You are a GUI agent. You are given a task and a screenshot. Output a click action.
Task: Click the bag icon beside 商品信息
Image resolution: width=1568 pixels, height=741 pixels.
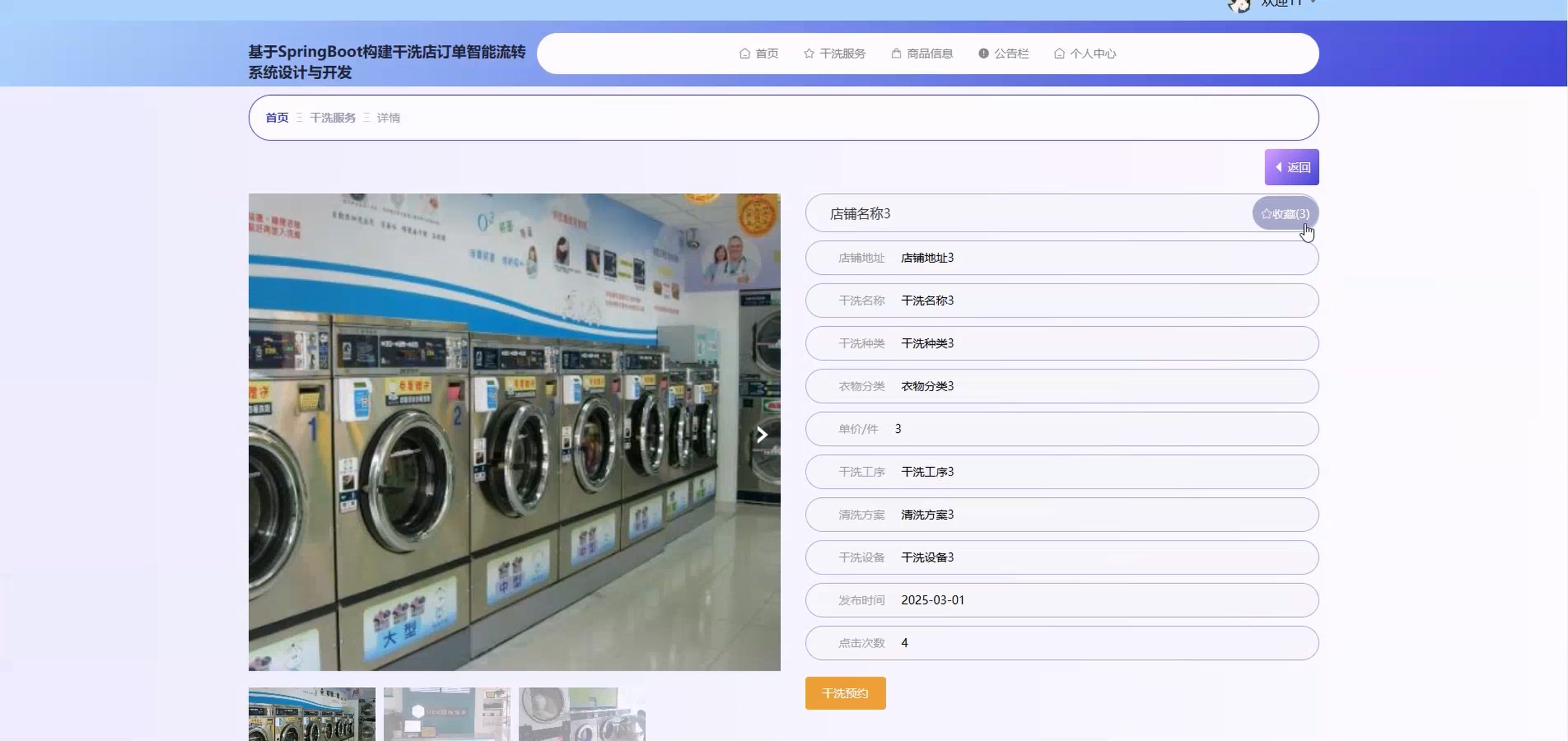click(x=896, y=54)
